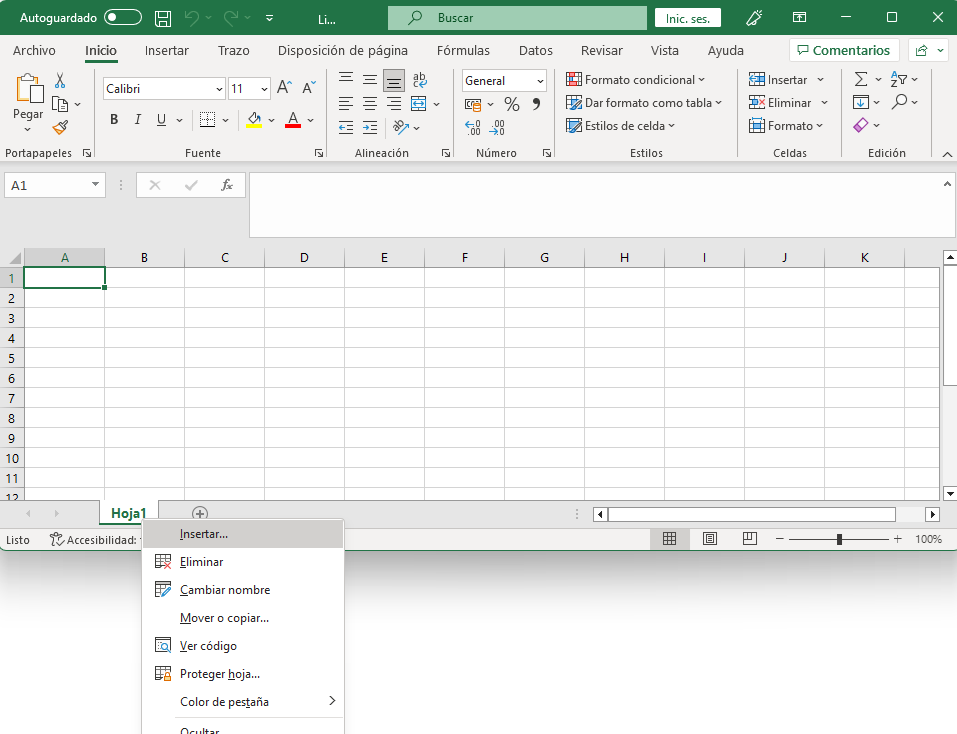Open Formato condicional dropdown
The width and height of the screenshot is (957, 734).
635,80
